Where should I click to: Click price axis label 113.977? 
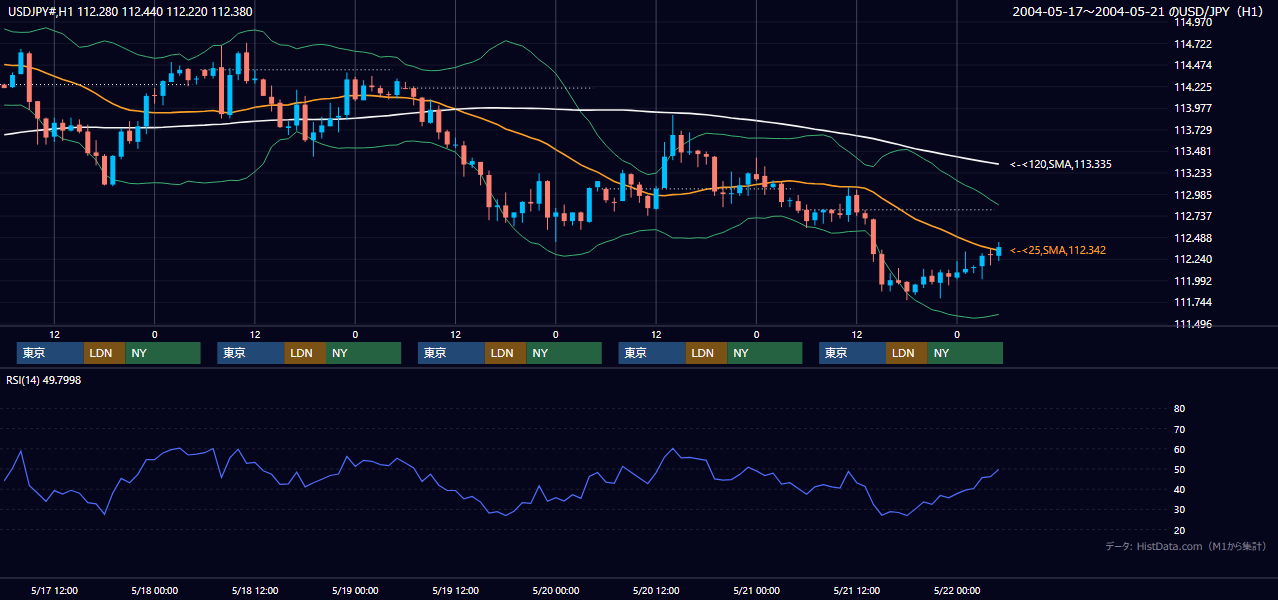[x=1192, y=108]
